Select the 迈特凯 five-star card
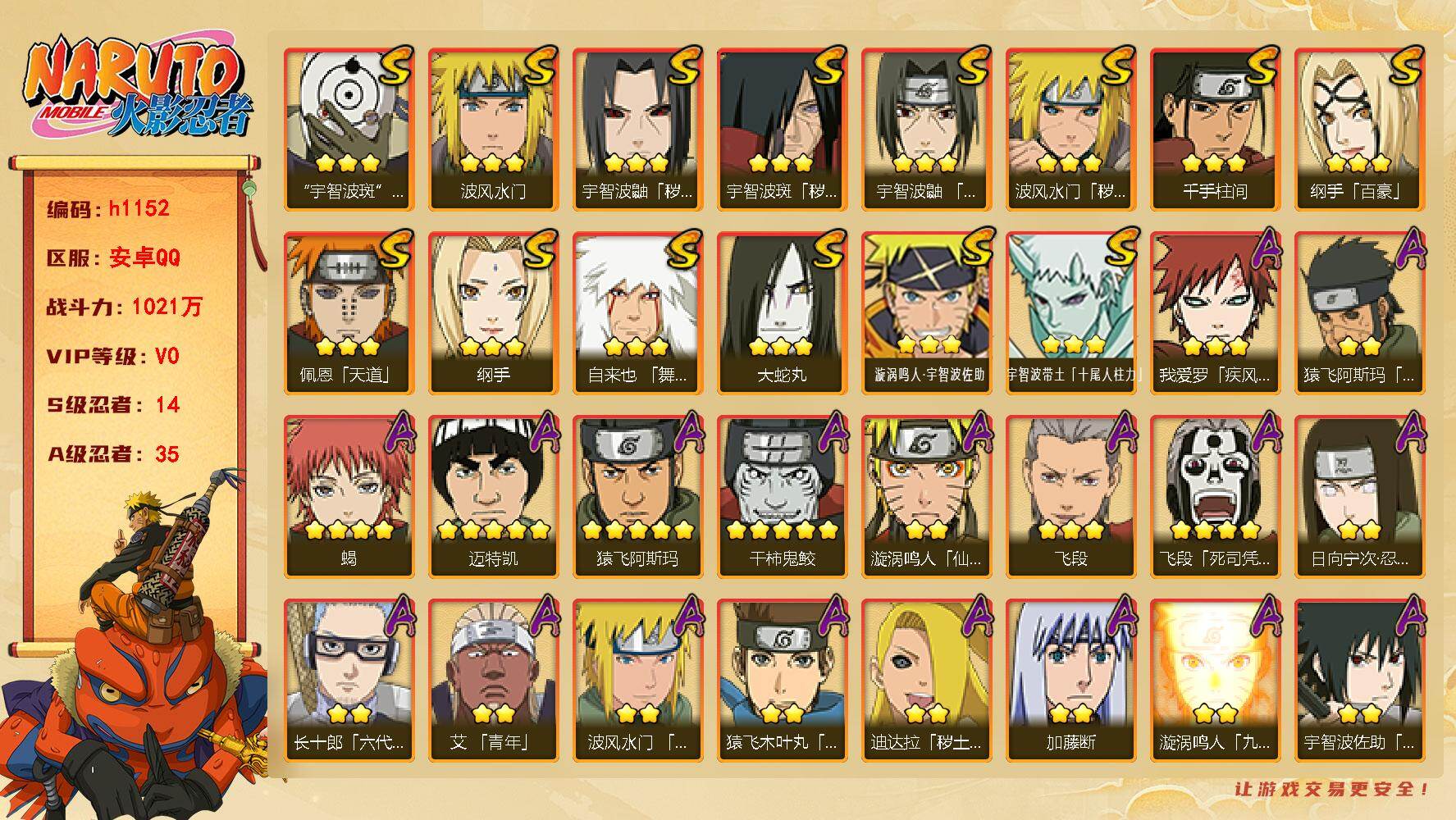 493,497
